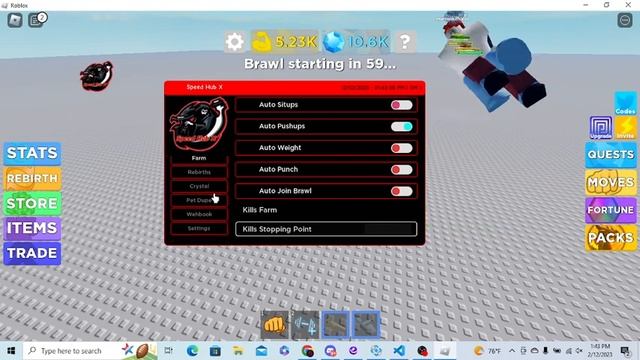The width and height of the screenshot is (640, 360).
Task: Show hidden system tray icons
Action: 512,351
